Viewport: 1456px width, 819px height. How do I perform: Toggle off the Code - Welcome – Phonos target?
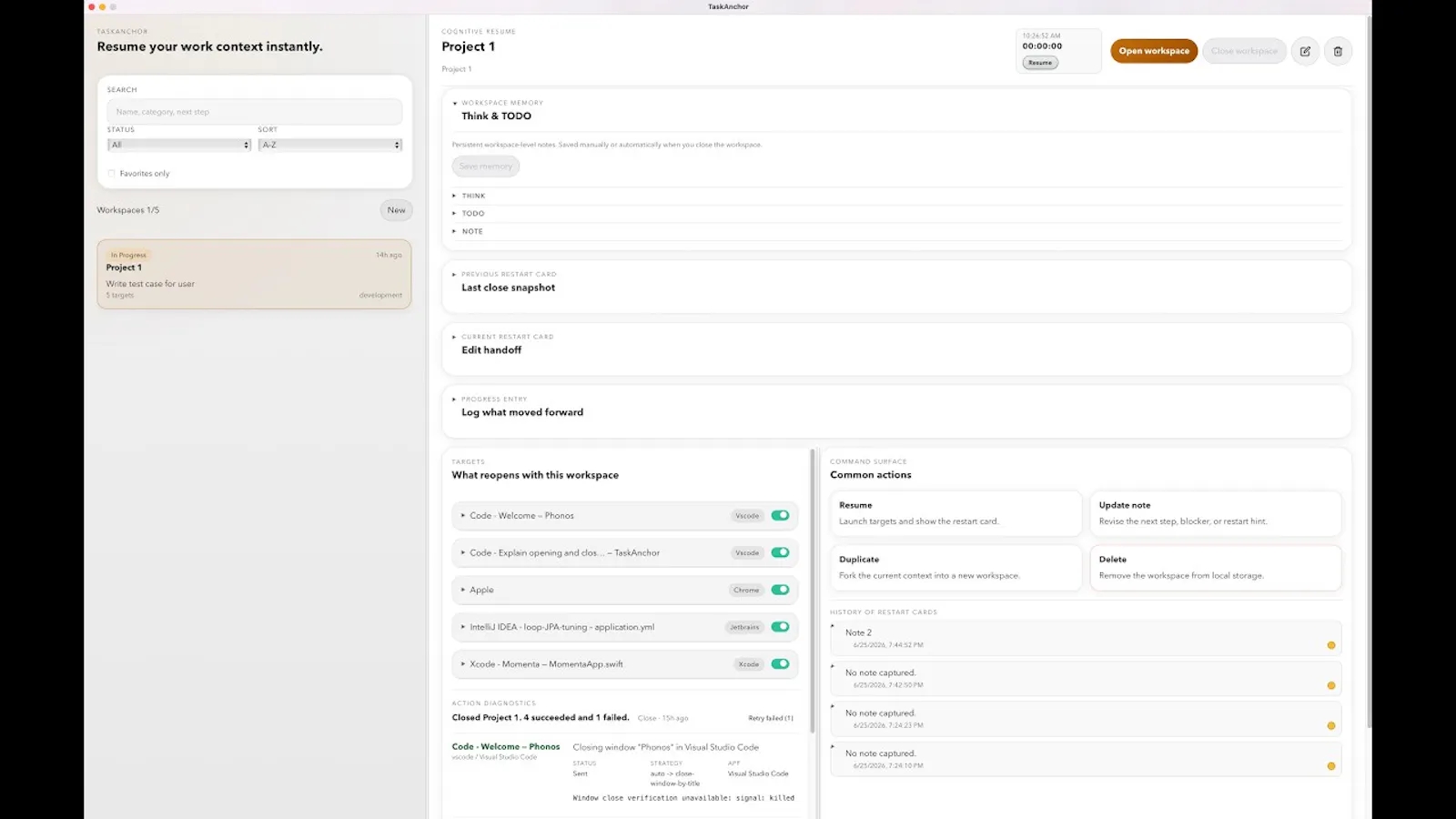click(780, 515)
